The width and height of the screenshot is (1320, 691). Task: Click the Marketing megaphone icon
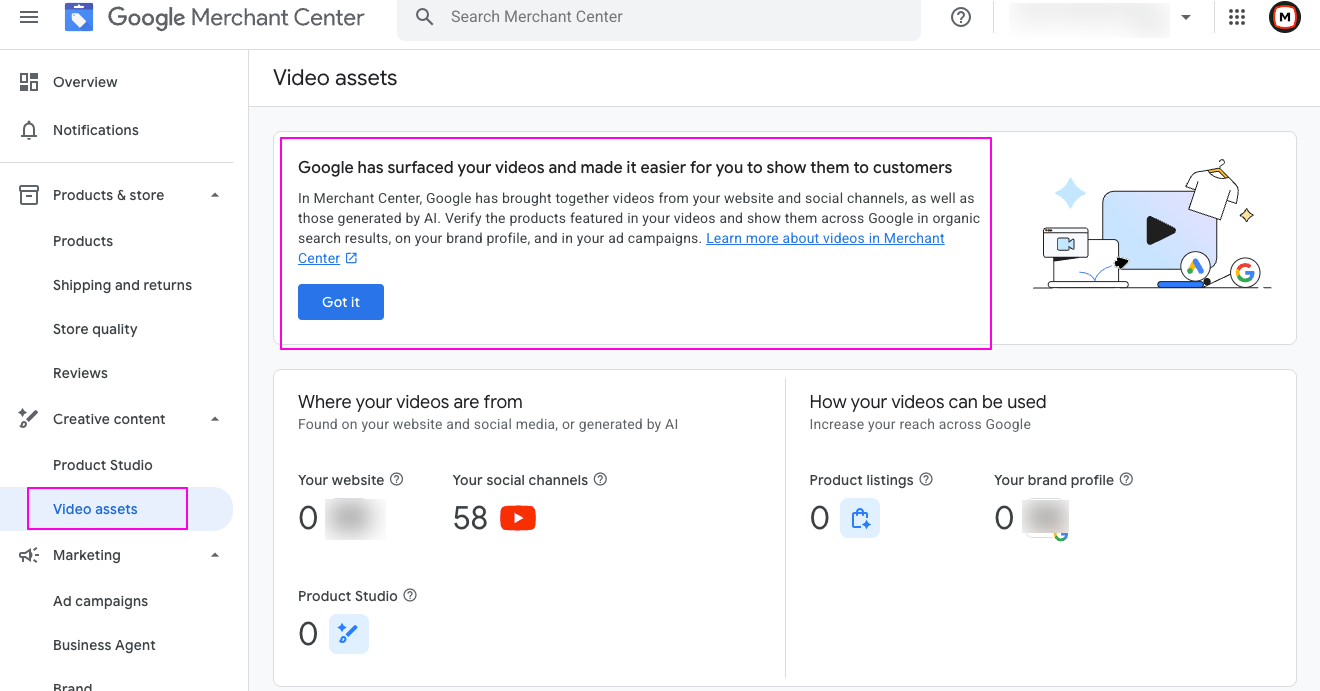click(29, 555)
